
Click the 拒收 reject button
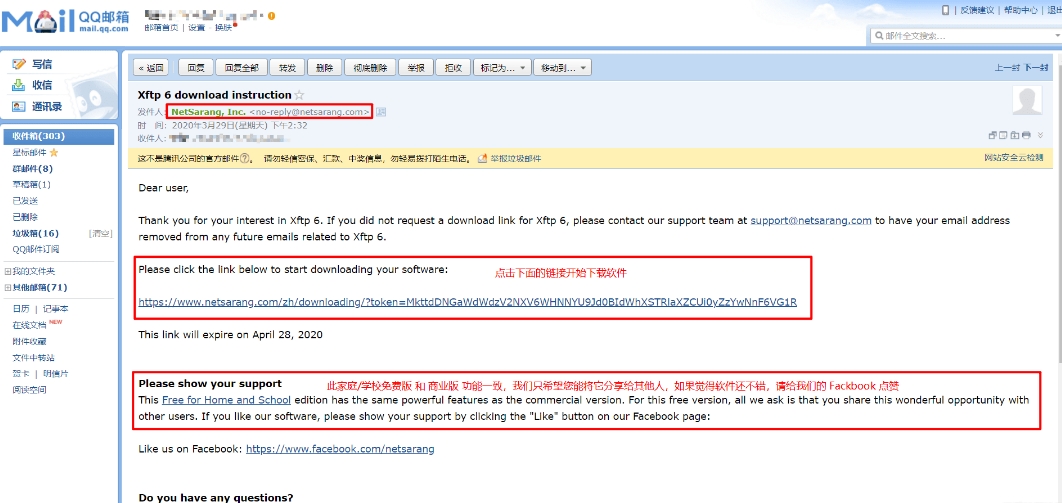tap(453, 68)
